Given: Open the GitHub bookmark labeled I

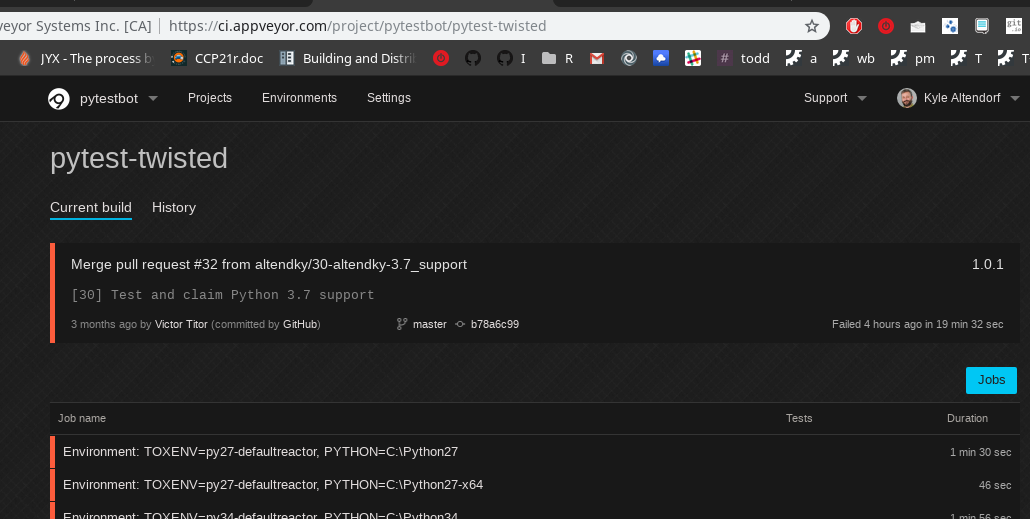Looking at the screenshot, I should coord(512,58).
